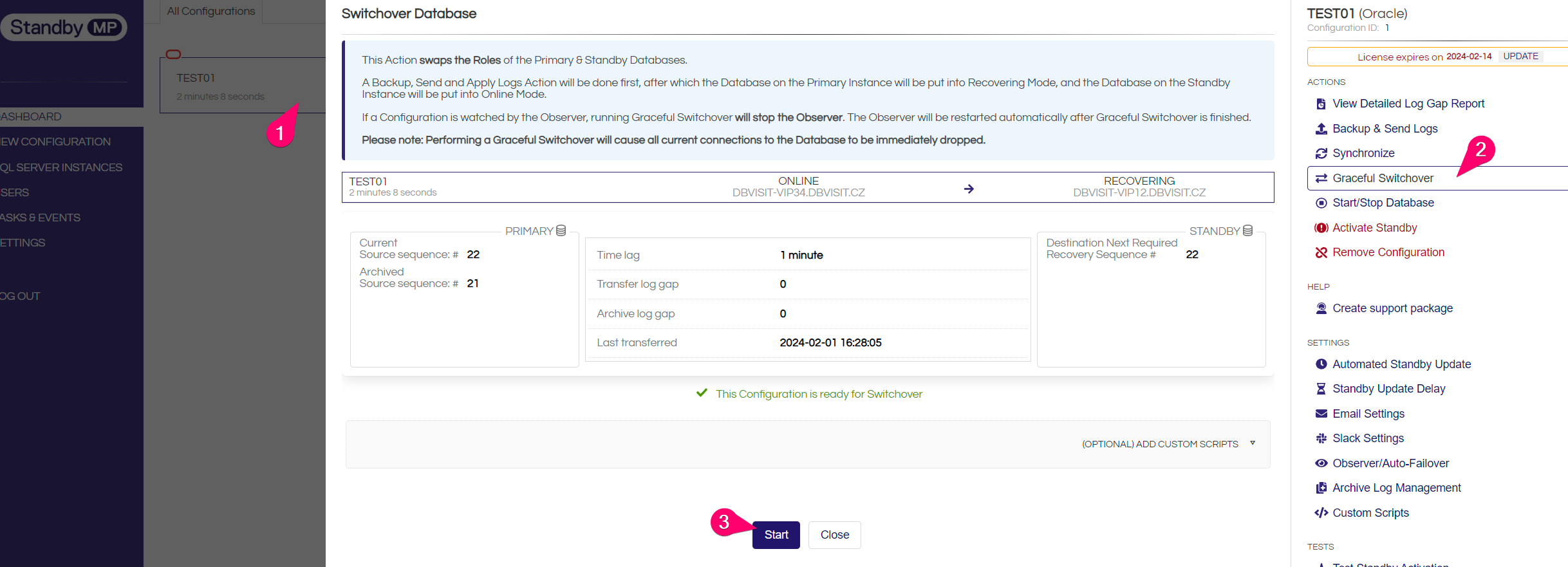Open Settings in the sidebar
Screen dimensions: 1568x567
click(23, 243)
